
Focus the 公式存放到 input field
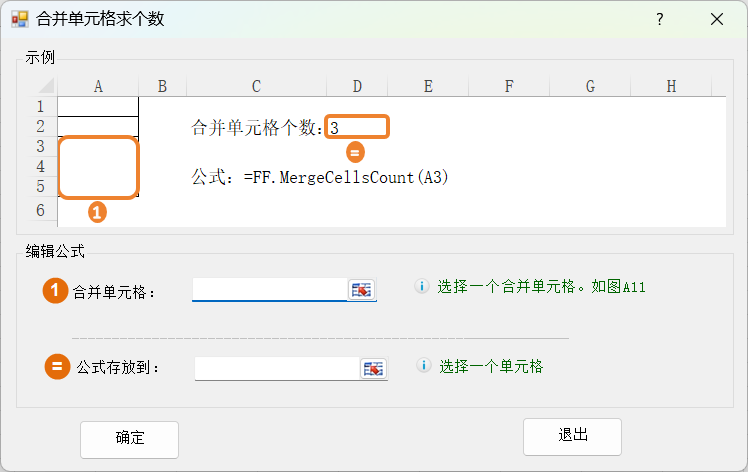tap(277, 368)
